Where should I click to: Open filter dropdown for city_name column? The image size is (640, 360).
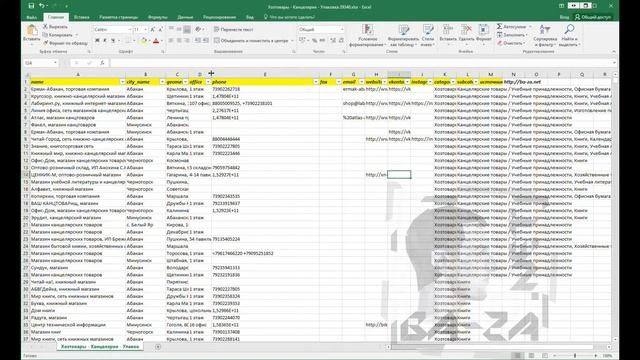click(162, 82)
